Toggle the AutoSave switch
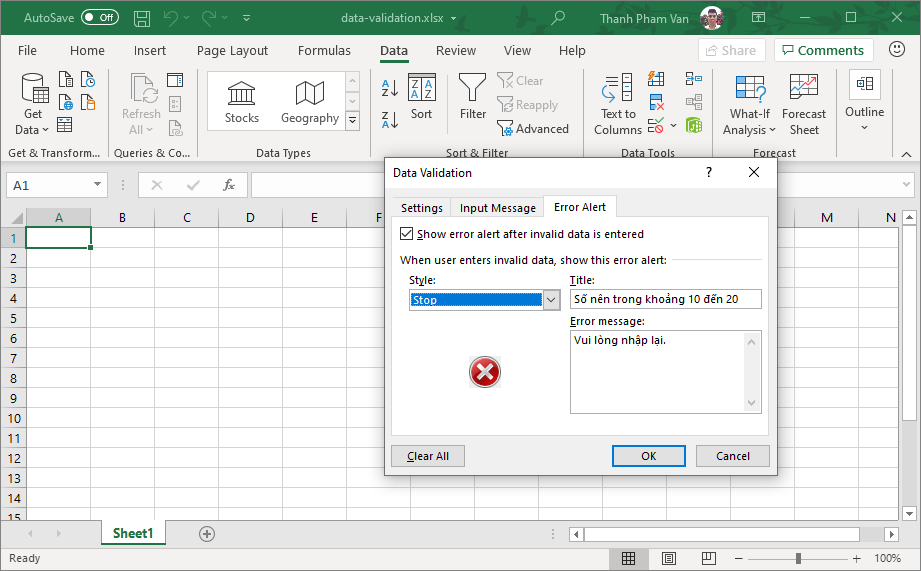 pyautogui.click(x=100, y=18)
